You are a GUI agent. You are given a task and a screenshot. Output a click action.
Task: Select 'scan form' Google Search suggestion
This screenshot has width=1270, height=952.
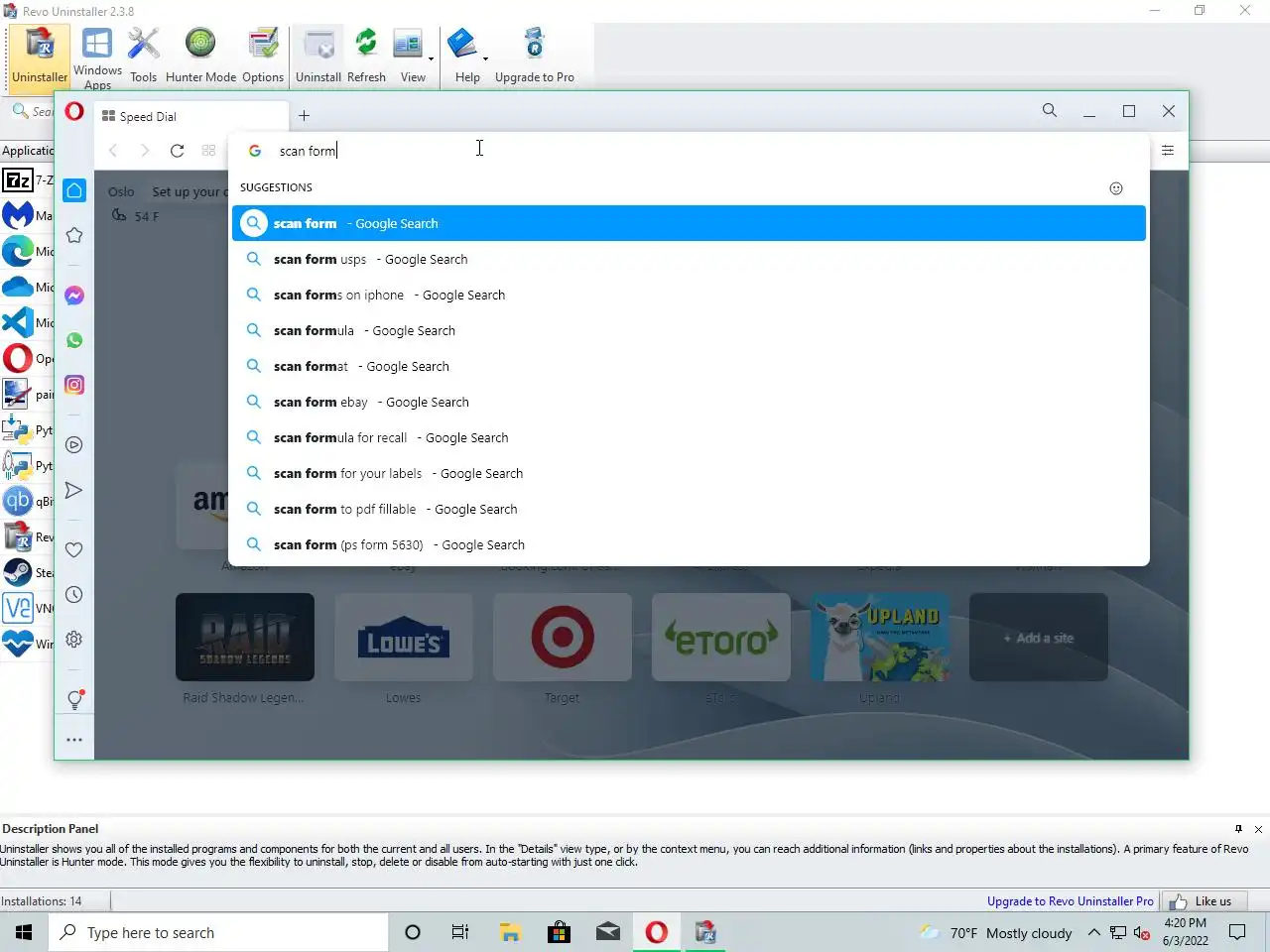pyautogui.click(x=689, y=223)
